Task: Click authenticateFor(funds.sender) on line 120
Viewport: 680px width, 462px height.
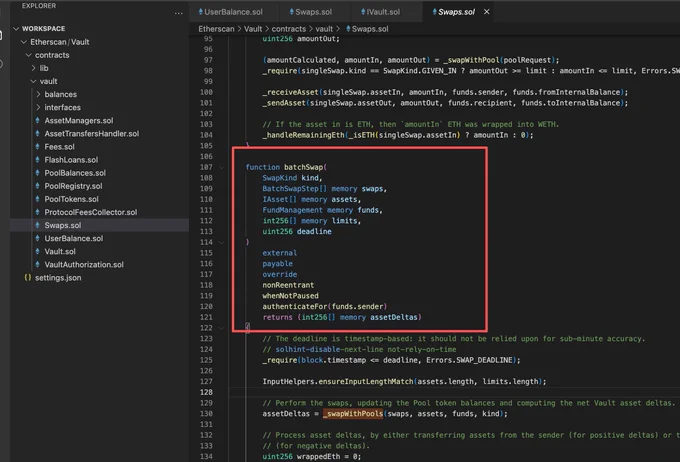Action: pyautogui.click(x=324, y=307)
